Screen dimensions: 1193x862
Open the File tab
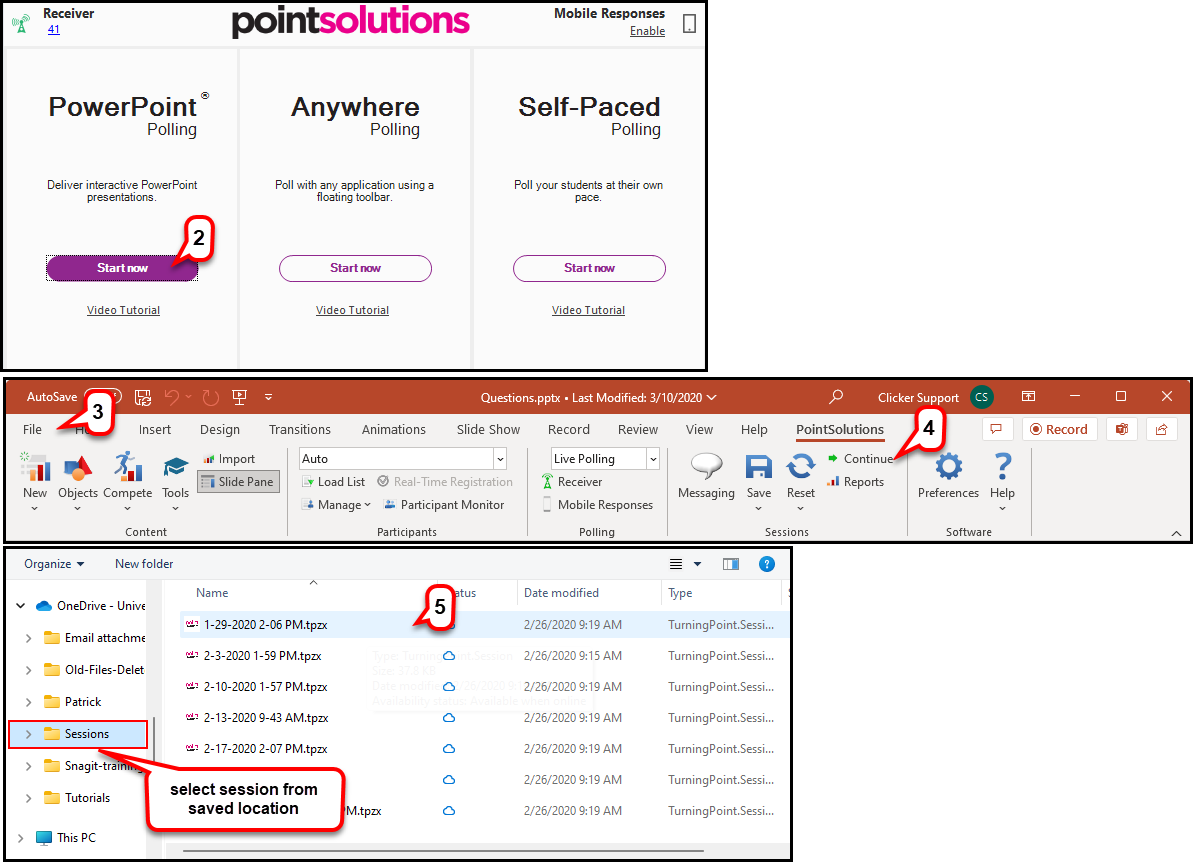coord(32,429)
